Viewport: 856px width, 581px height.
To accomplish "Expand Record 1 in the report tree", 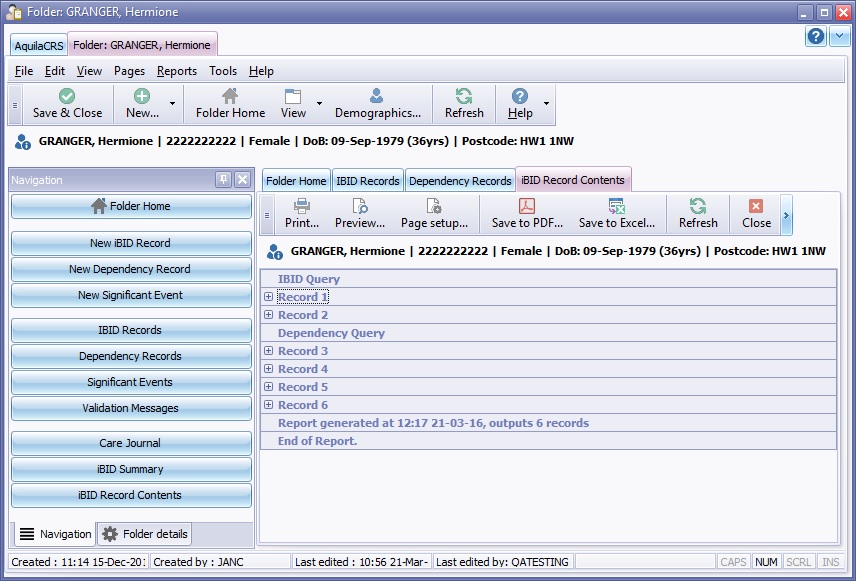I will 268,297.
